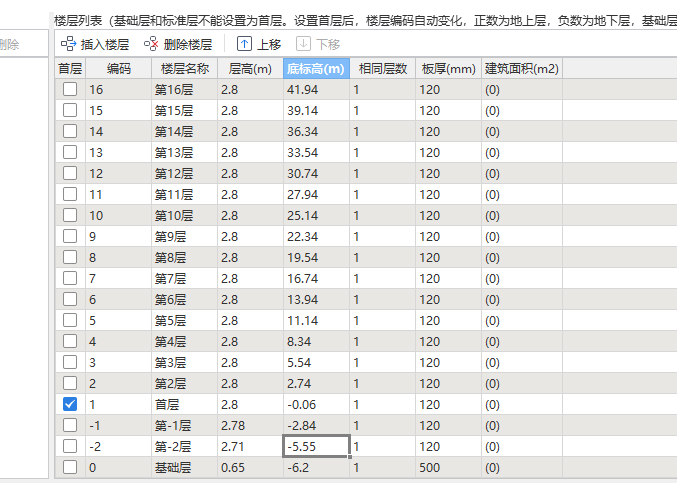Image resolution: width=677 pixels, height=483 pixels.
Task: Check the first-floor box for row 第-1层
Action: (x=70, y=425)
